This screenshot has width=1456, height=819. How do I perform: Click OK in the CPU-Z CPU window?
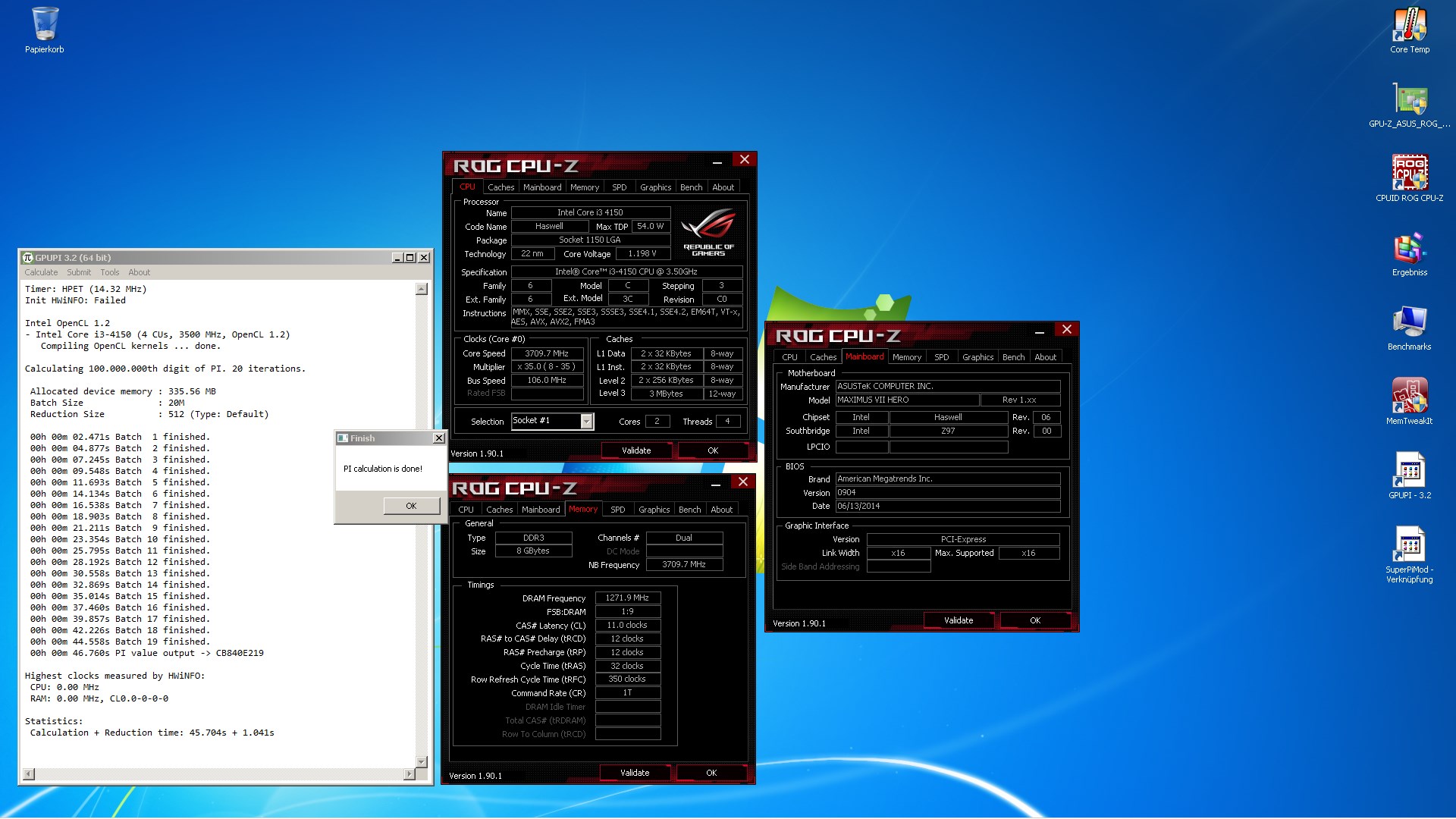[x=713, y=450]
